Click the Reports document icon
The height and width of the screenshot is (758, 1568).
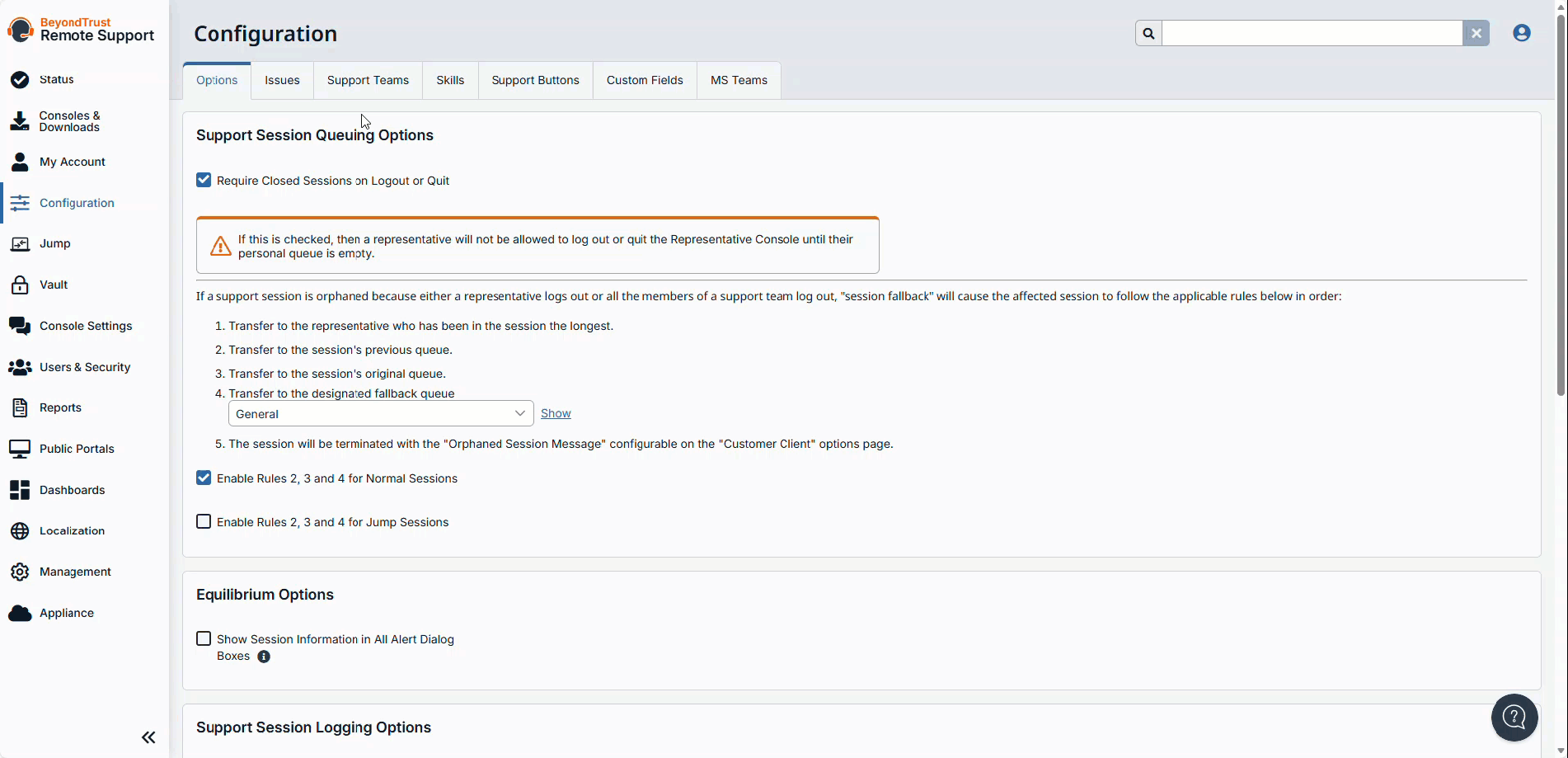point(20,407)
